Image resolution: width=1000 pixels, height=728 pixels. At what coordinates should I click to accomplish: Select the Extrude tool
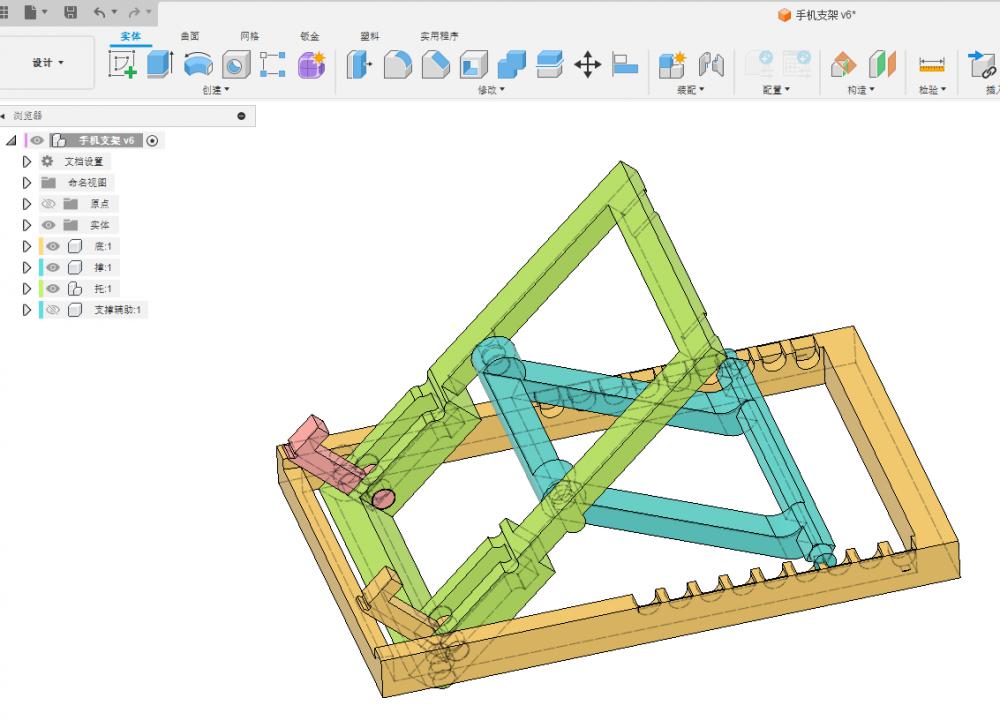pyautogui.click(x=160, y=64)
